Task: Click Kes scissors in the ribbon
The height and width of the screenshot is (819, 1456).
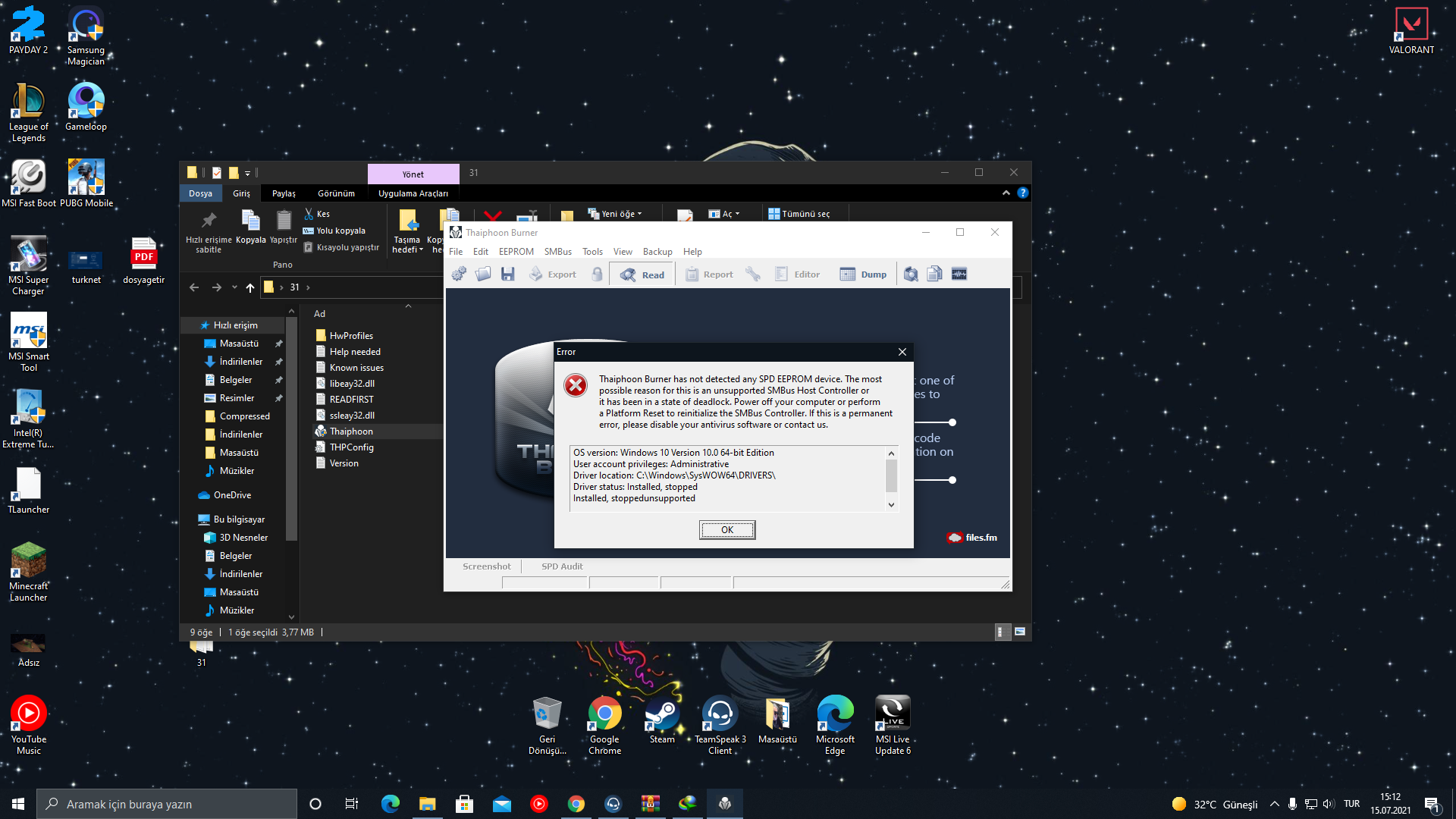Action: pos(317,214)
